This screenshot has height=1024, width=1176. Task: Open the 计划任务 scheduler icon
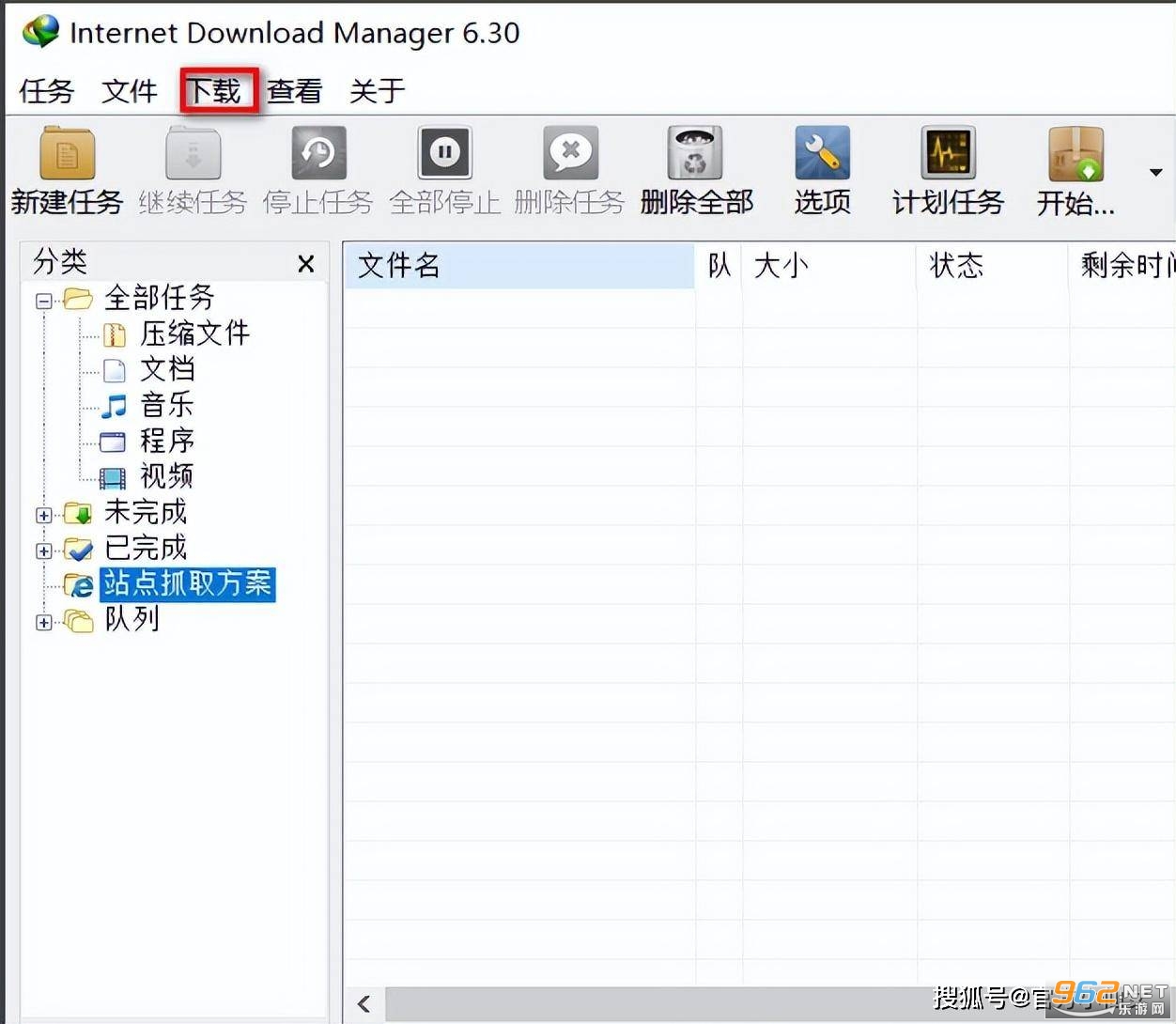(948, 153)
